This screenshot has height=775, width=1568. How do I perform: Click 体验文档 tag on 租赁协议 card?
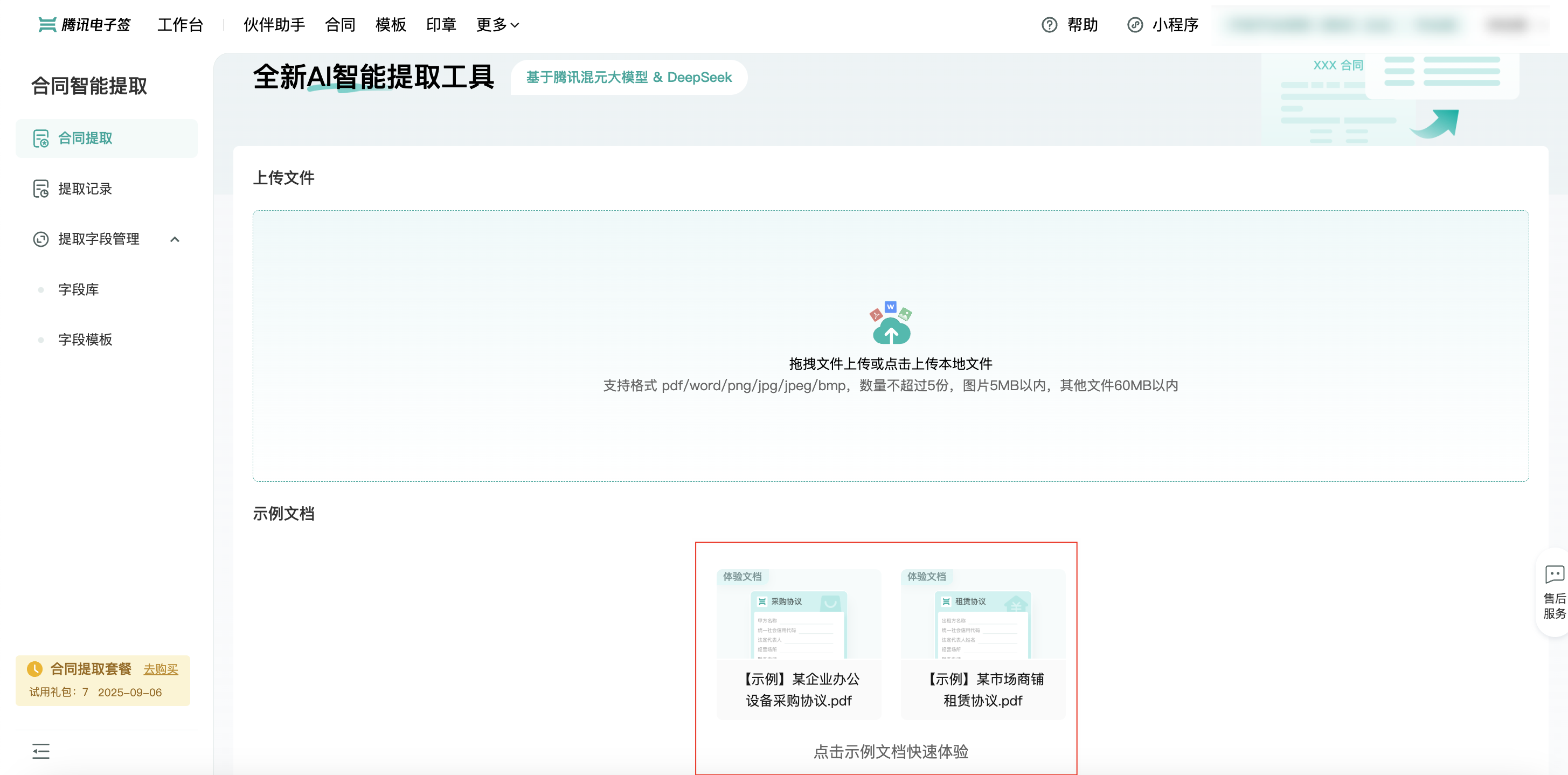click(x=926, y=577)
